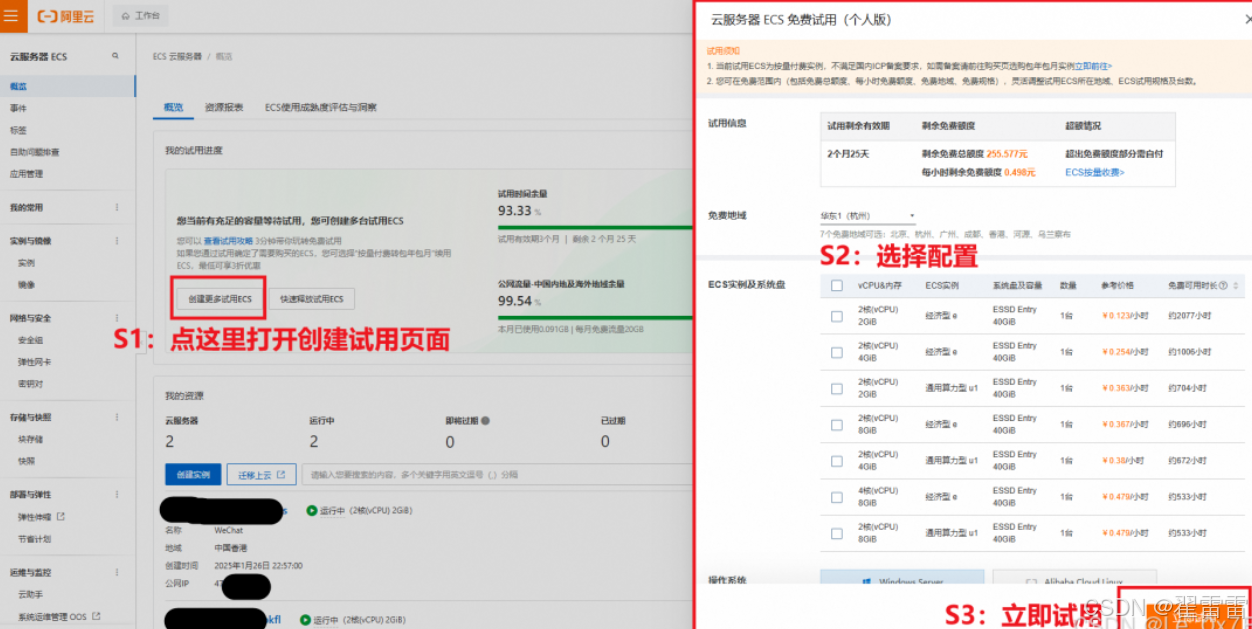Click the ￥0.123/小时 price cell
This screenshot has height=629, width=1252.
point(1125,316)
